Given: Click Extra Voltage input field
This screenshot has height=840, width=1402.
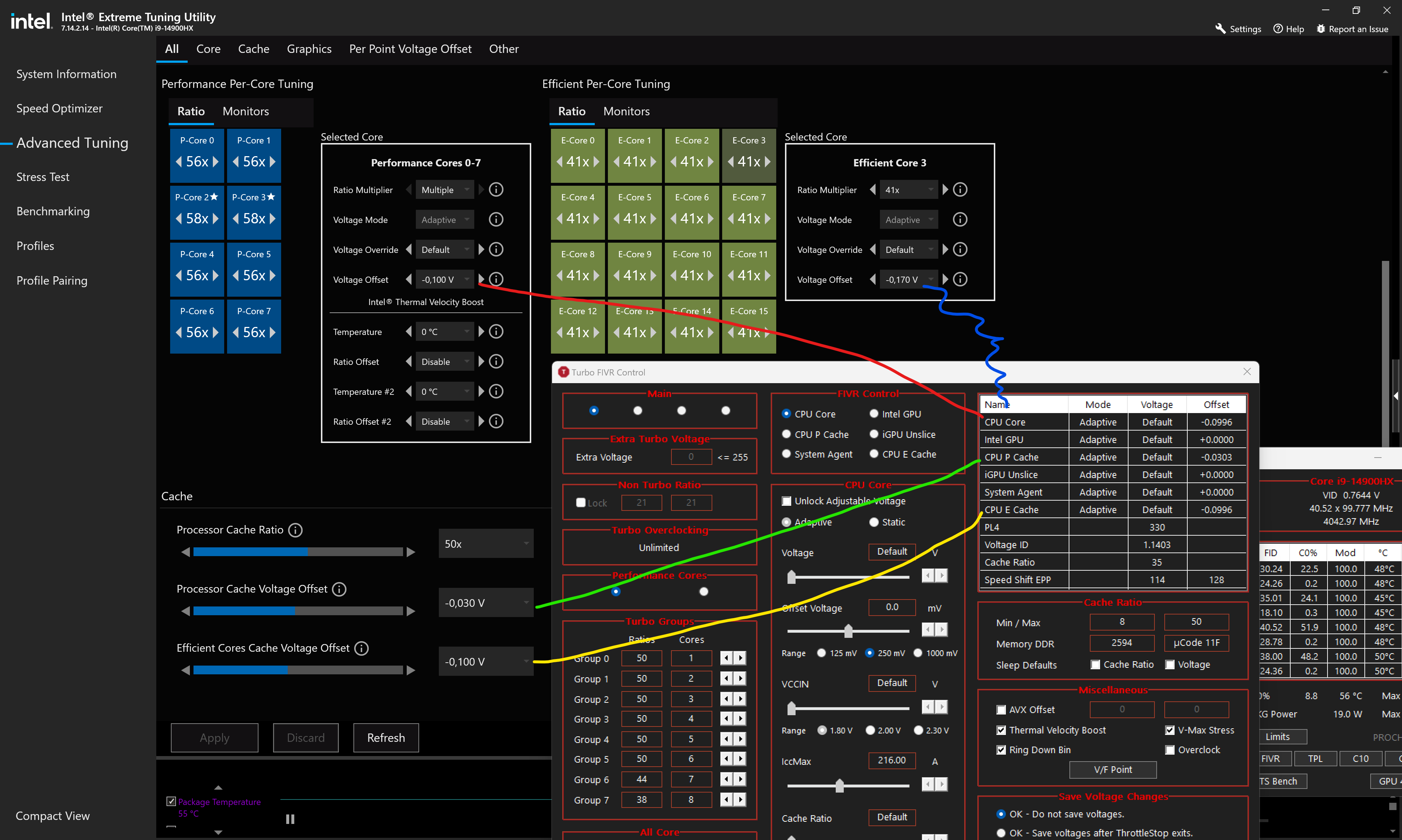Looking at the screenshot, I should [x=691, y=457].
